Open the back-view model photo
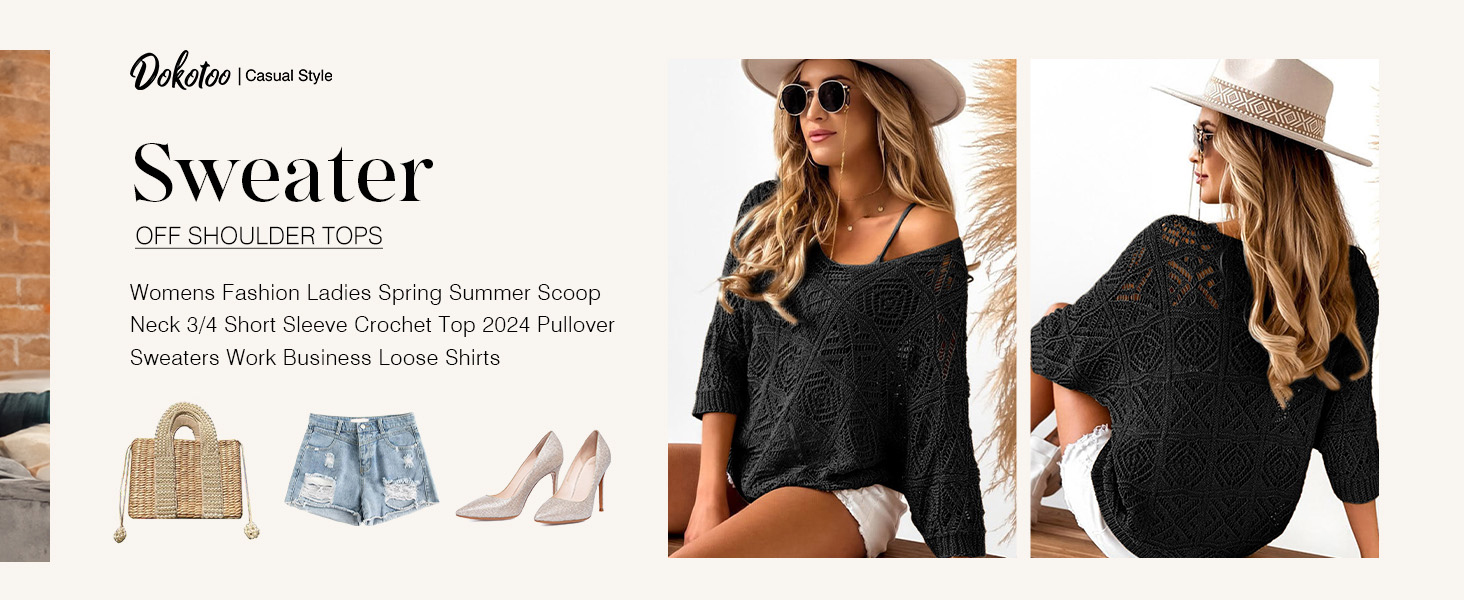Screen dimensions: 1464x600 pyautogui.click(x=1204, y=308)
